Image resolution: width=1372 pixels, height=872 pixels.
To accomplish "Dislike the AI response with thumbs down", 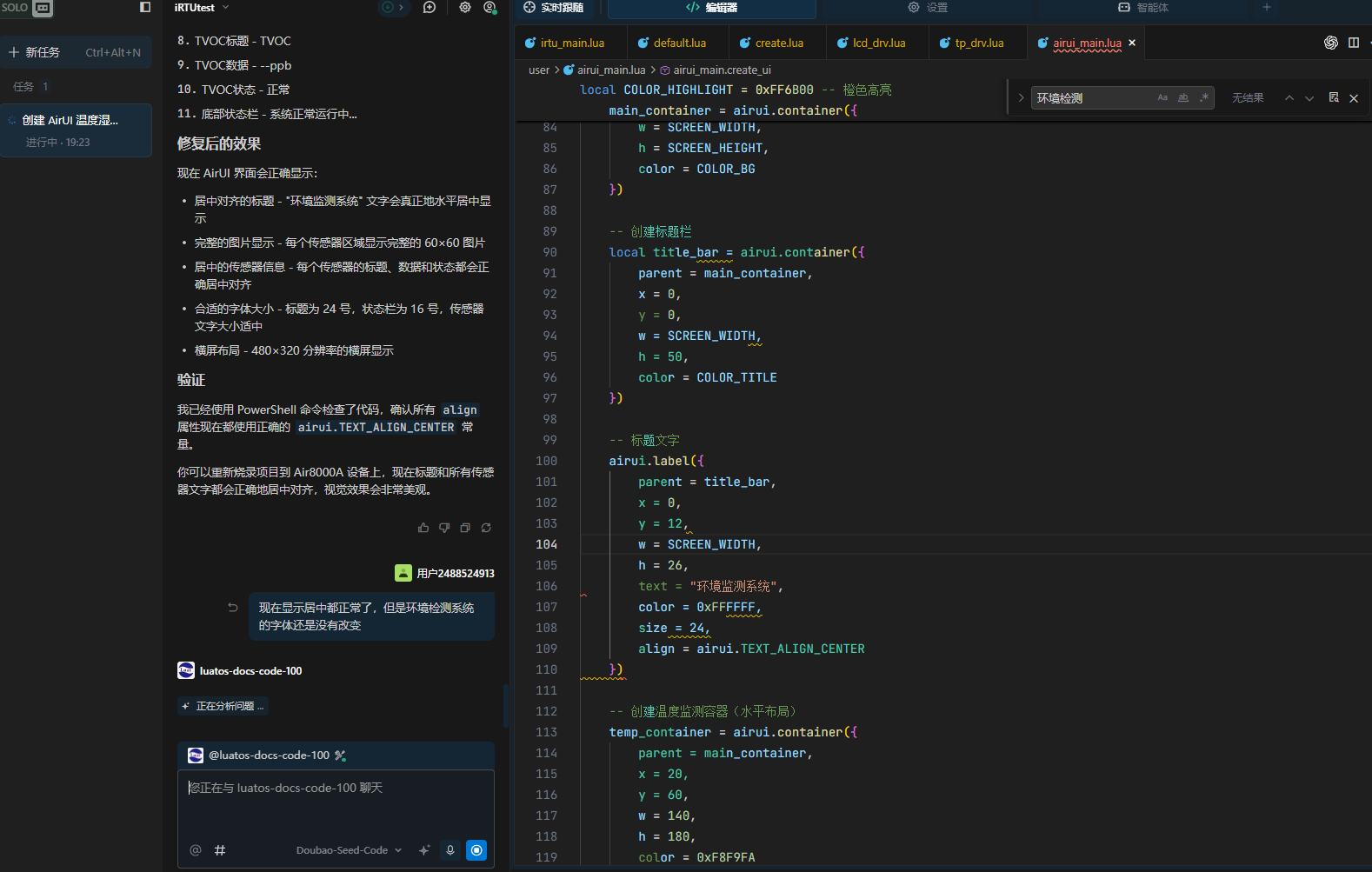I will tap(444, 528).
